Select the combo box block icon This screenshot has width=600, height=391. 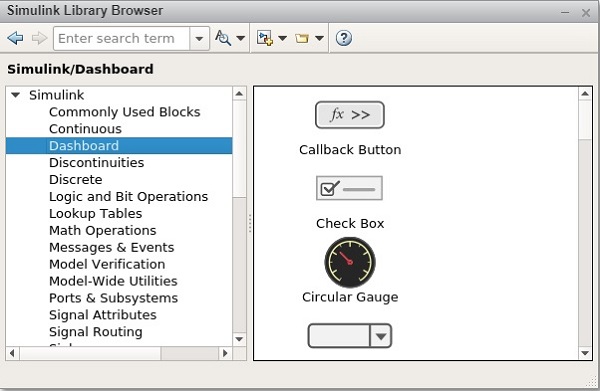pyautogui.click(x=350, y=336)
